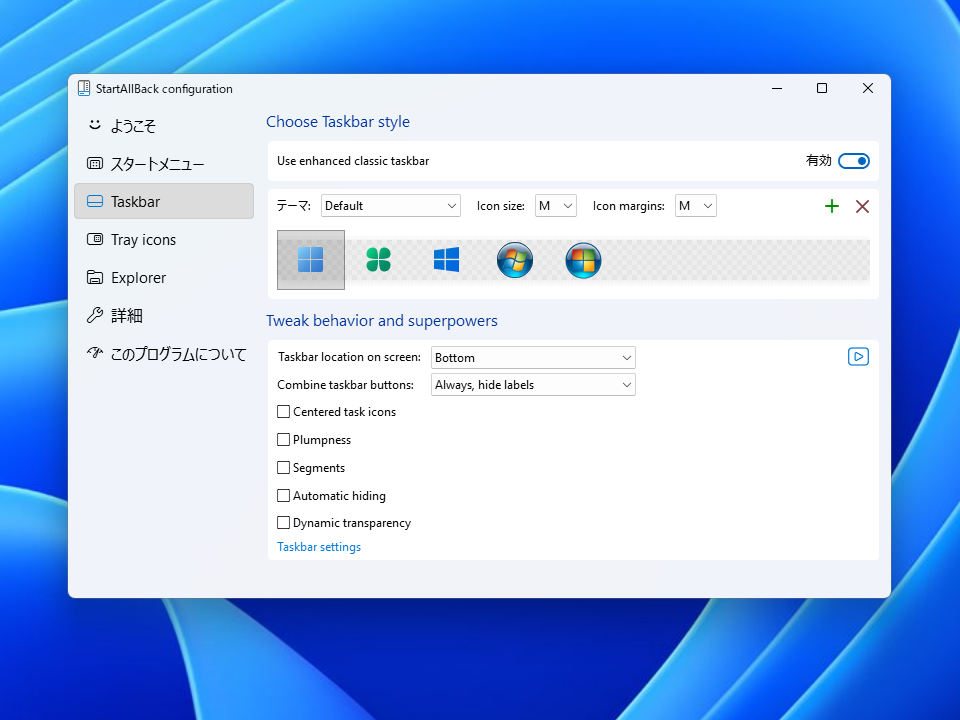
Task: Click the "Tweak behavior and superpowers" heading
Action: (382, 321)
